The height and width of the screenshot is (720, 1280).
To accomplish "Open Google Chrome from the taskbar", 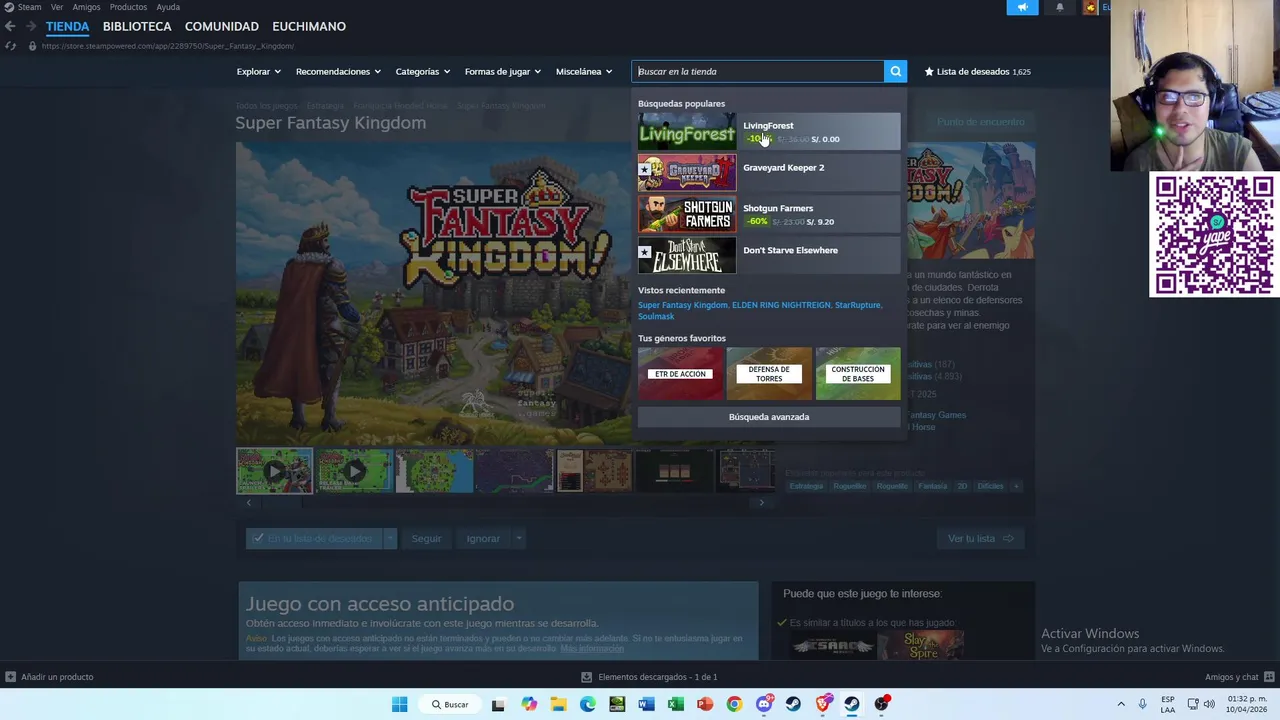I will [x=734, y=704].
